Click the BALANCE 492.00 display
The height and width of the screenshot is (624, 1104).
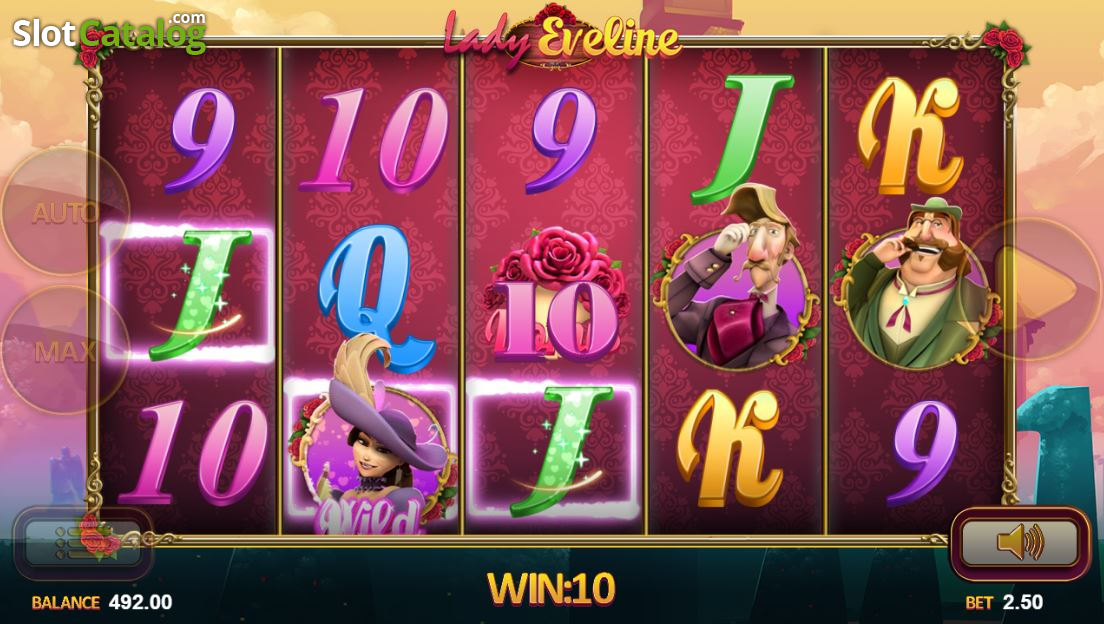pyautogui.click(x=101, y=602)
